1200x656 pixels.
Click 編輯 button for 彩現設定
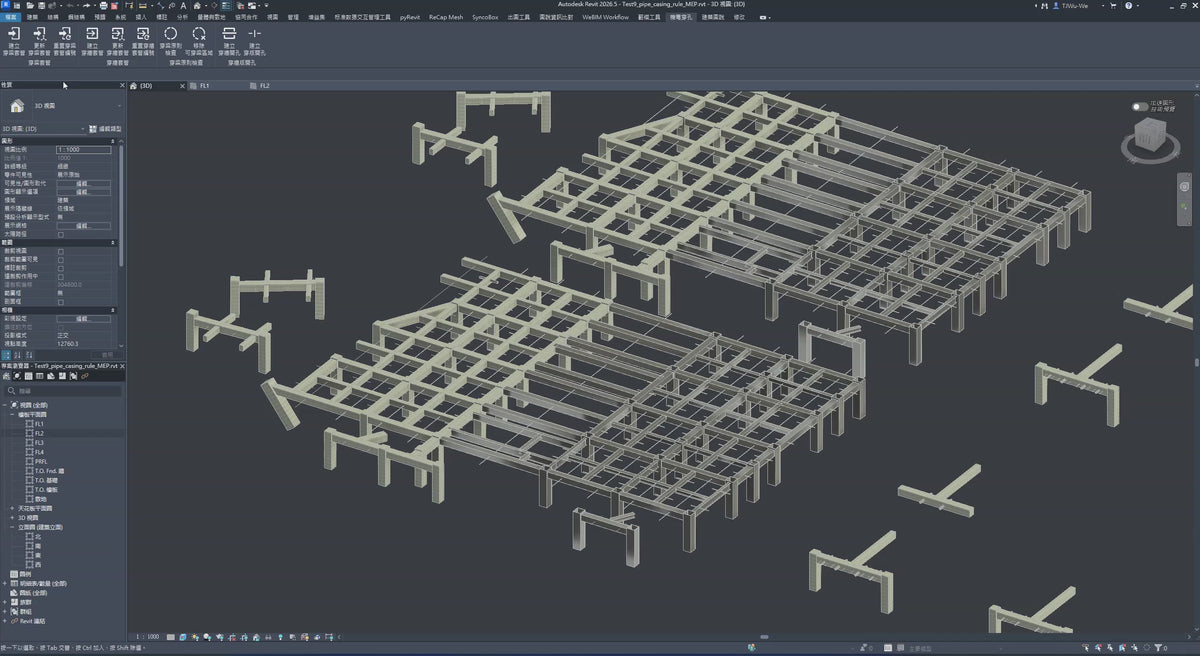tap(83, 319)
